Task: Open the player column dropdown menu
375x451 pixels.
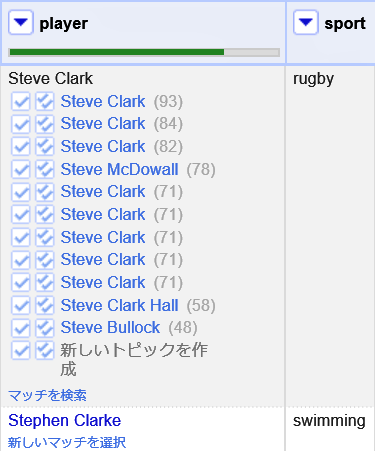Action: pyautogui.click(x=21, y=22)
